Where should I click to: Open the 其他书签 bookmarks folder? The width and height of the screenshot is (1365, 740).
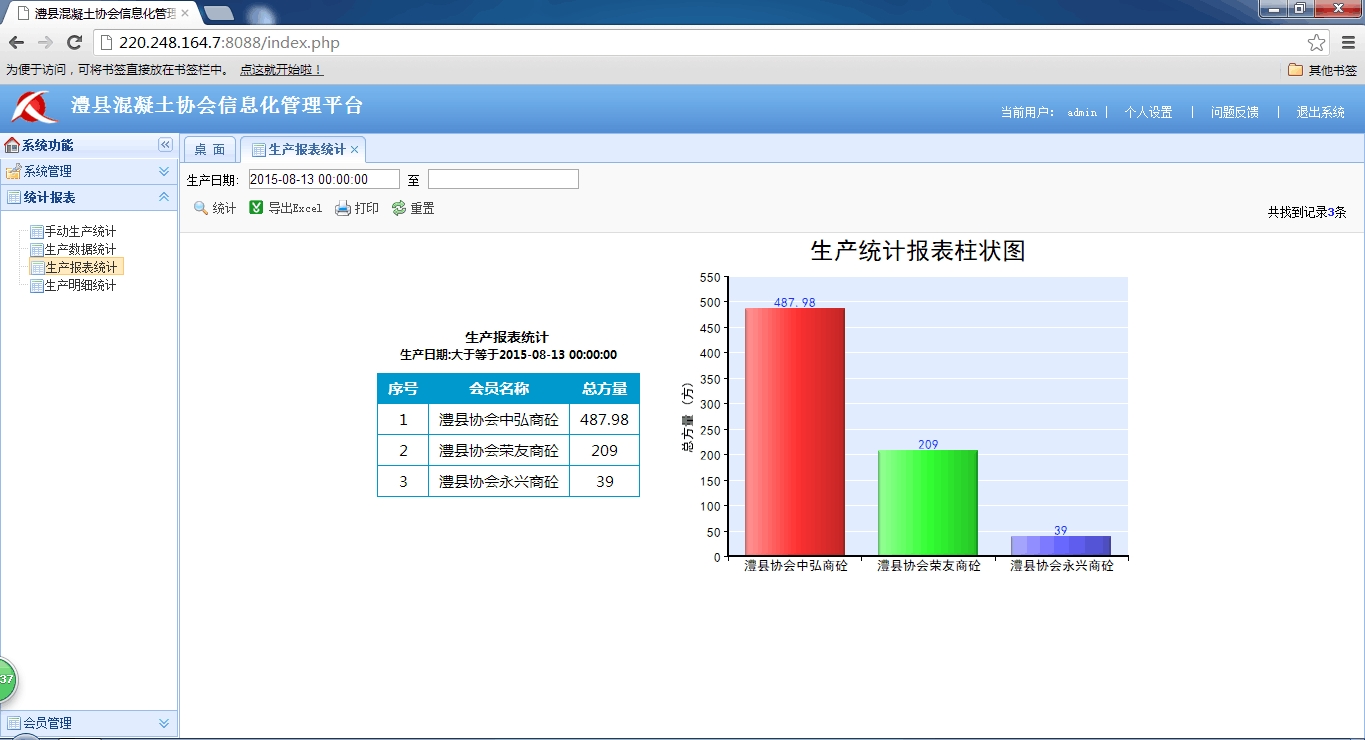(x=1322, y=70)
